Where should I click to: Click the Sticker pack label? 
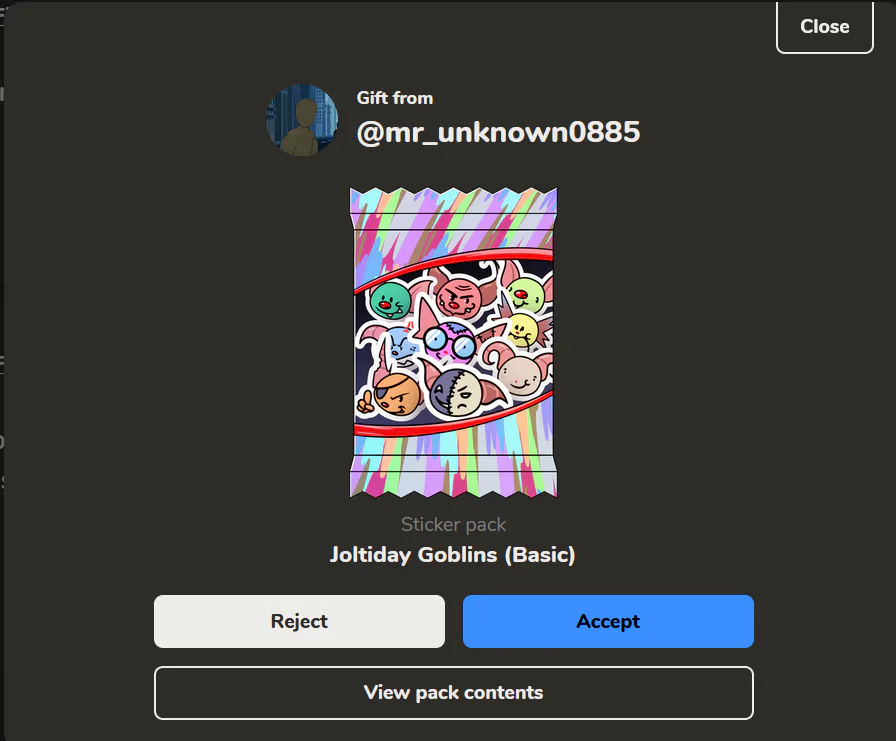click(x=453, y=524)
